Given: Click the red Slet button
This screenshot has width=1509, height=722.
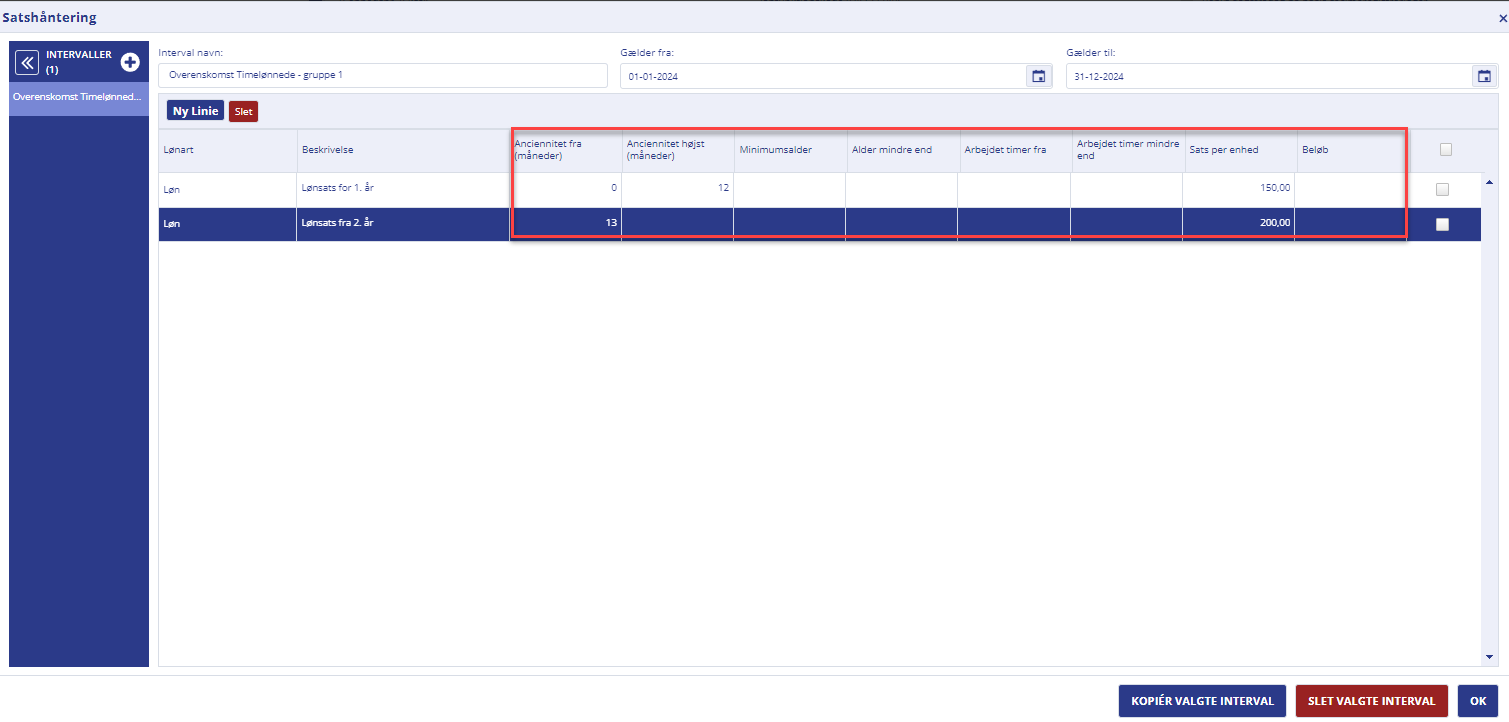Looking at the screenshot, I should click(243, 111).
